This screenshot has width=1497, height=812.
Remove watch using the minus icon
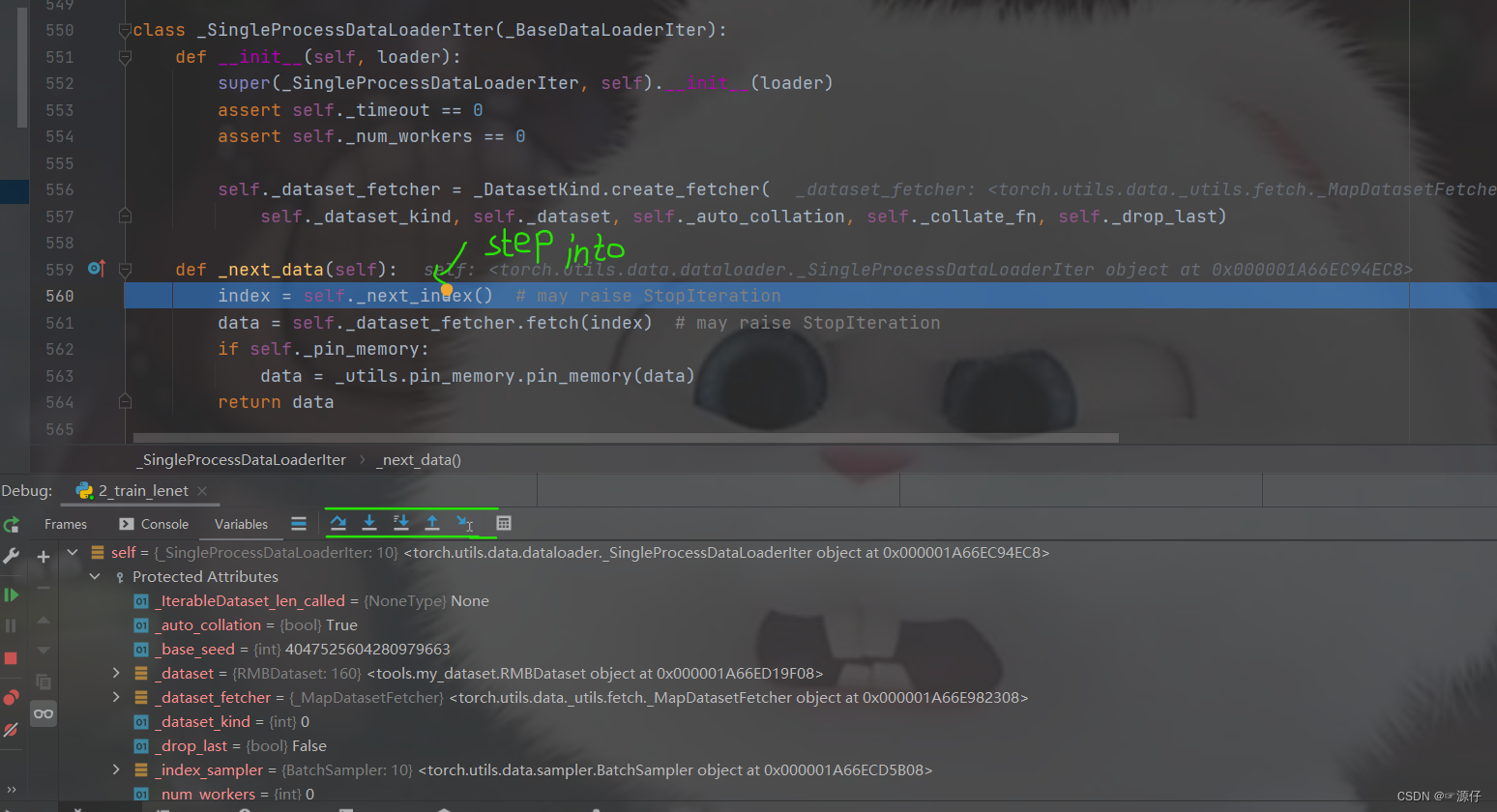pyautogui.click(x=44, y=588)
